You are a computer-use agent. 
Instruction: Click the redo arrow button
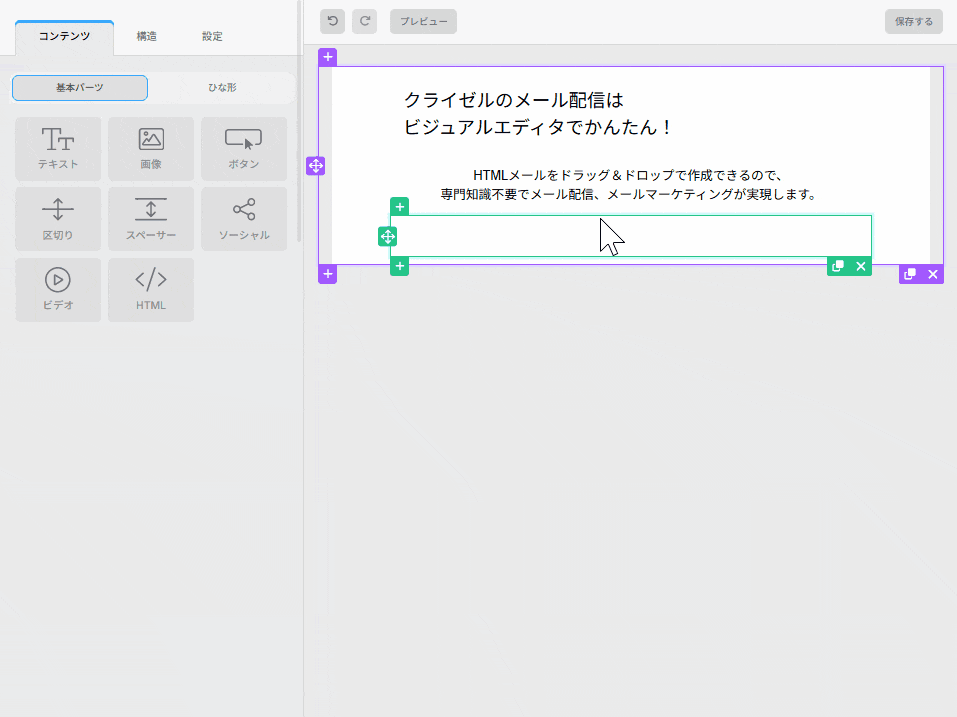364,21
